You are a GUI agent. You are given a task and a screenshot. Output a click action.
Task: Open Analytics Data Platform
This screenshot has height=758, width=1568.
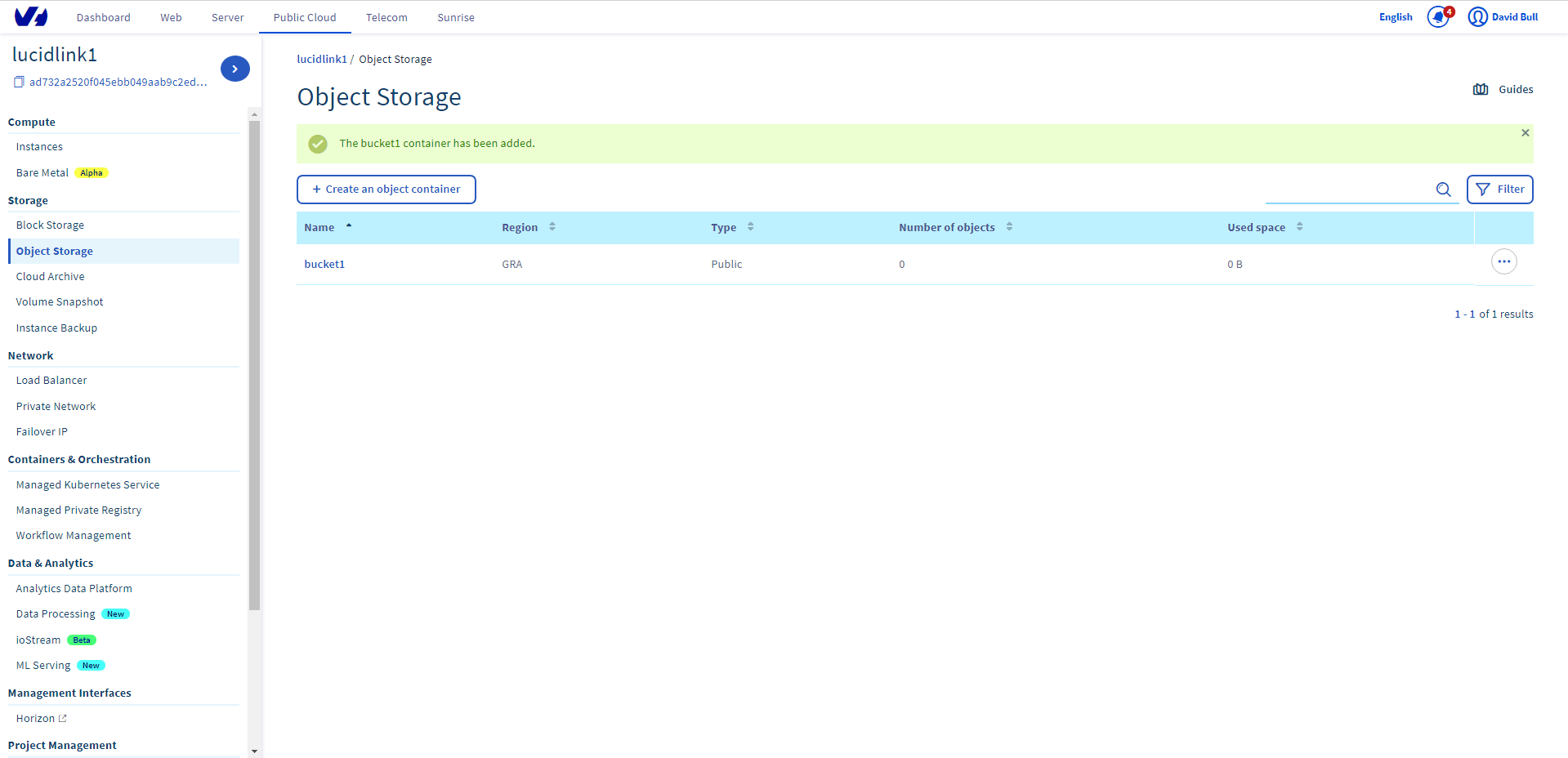pos(74,589)
